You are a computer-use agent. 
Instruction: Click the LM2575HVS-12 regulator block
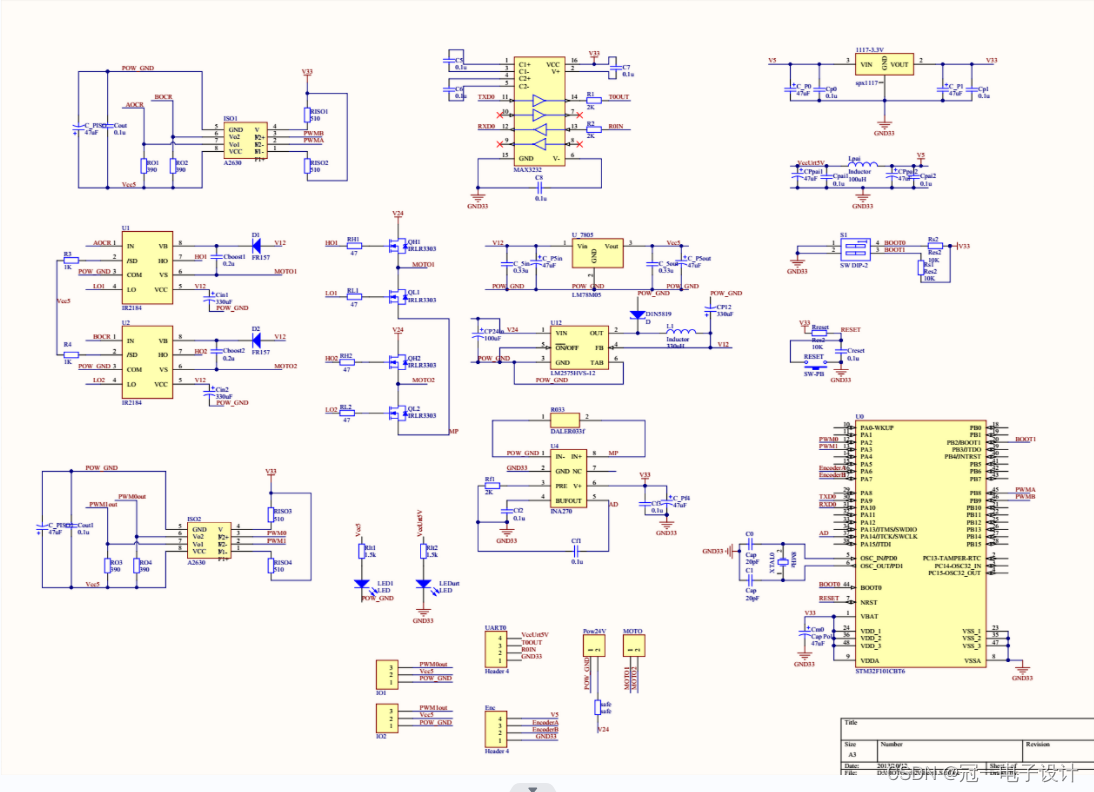(x=579, y=347)
